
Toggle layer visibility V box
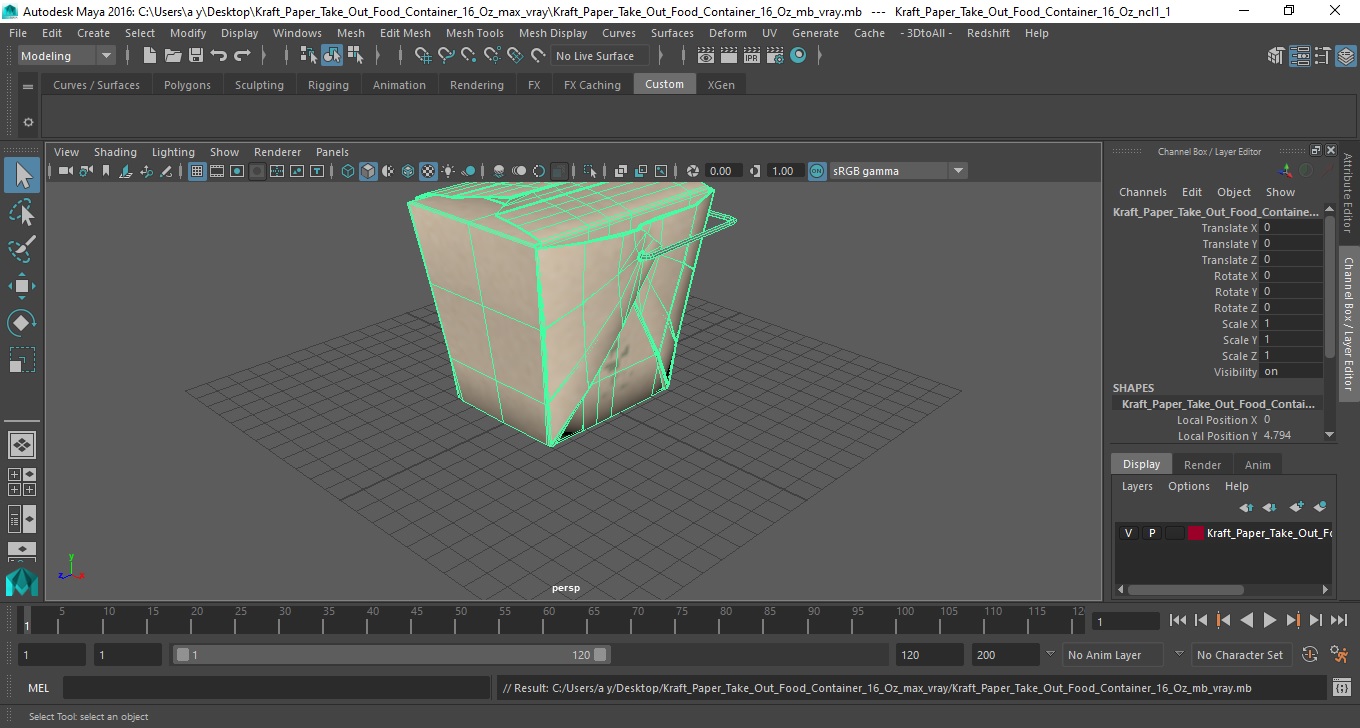pos(1128,533)
